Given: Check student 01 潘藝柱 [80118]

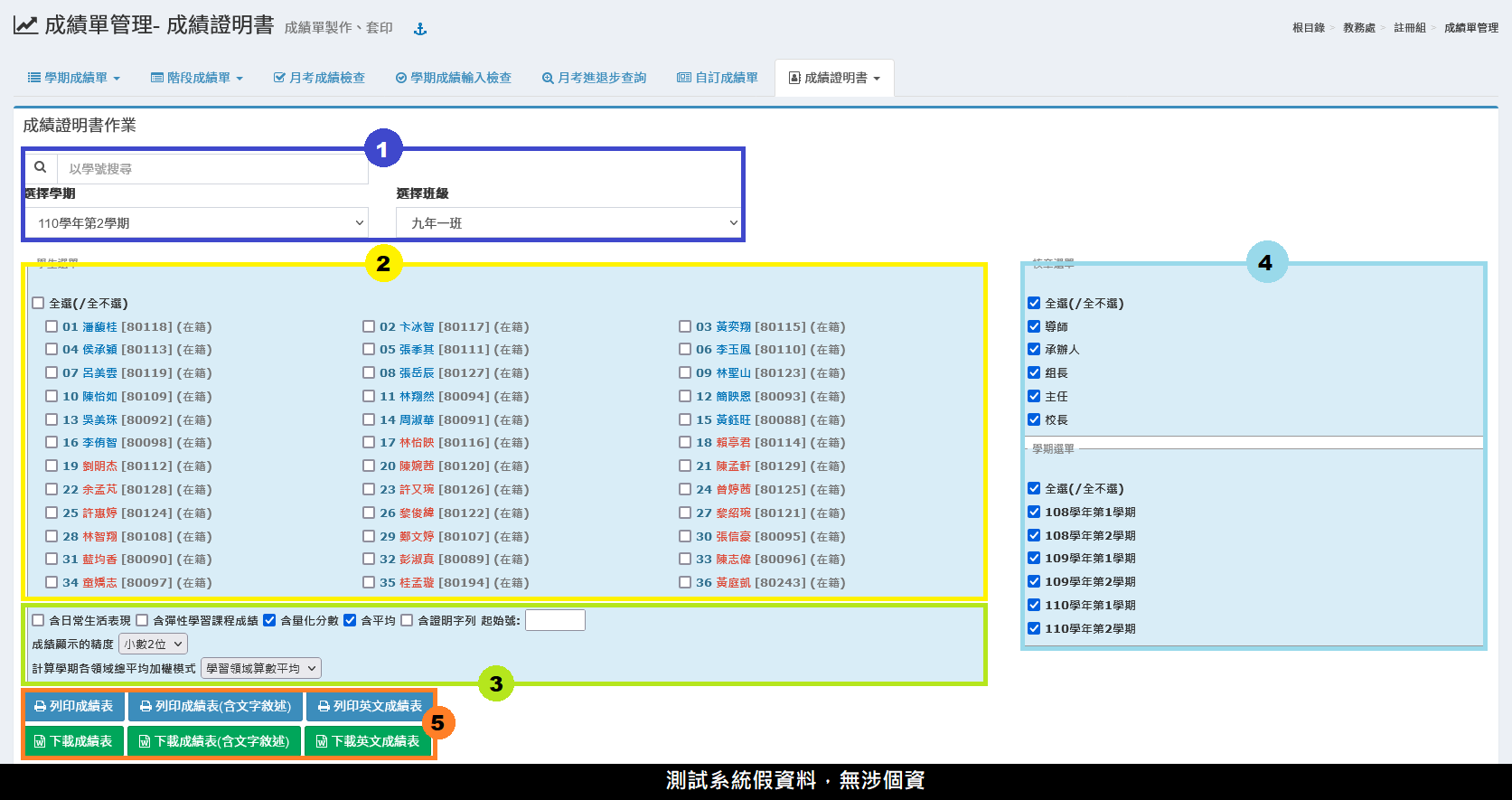Looking at the screenshot, I should pos(52,326).
